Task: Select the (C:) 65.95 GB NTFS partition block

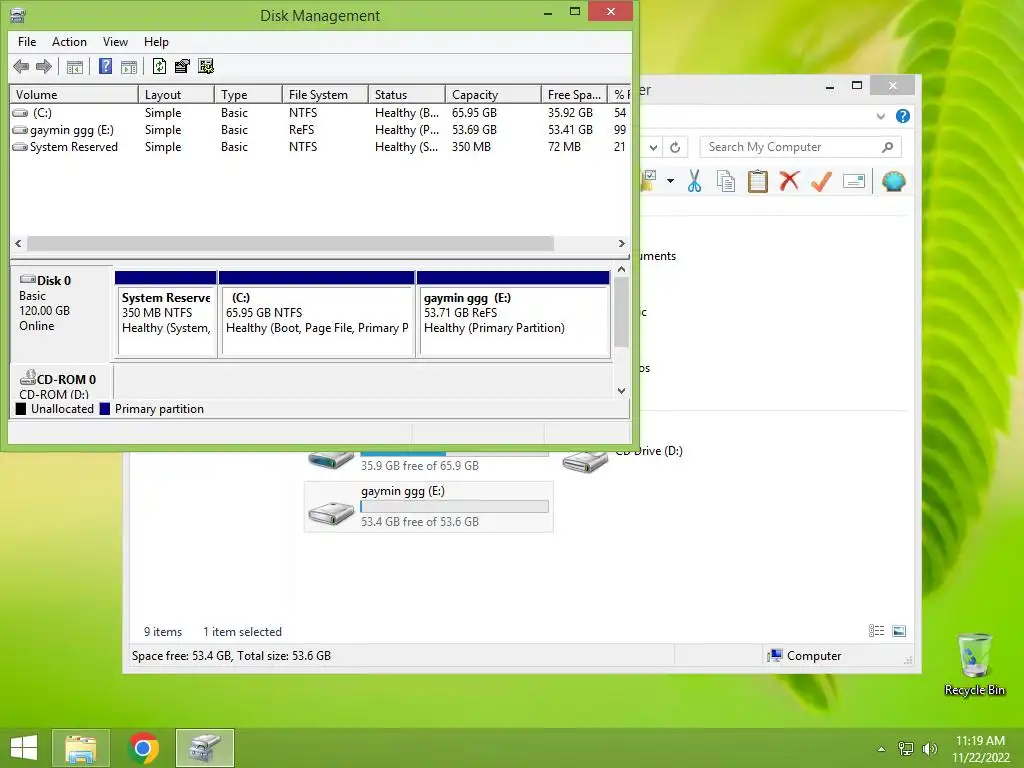Action: tap(317, 315)
